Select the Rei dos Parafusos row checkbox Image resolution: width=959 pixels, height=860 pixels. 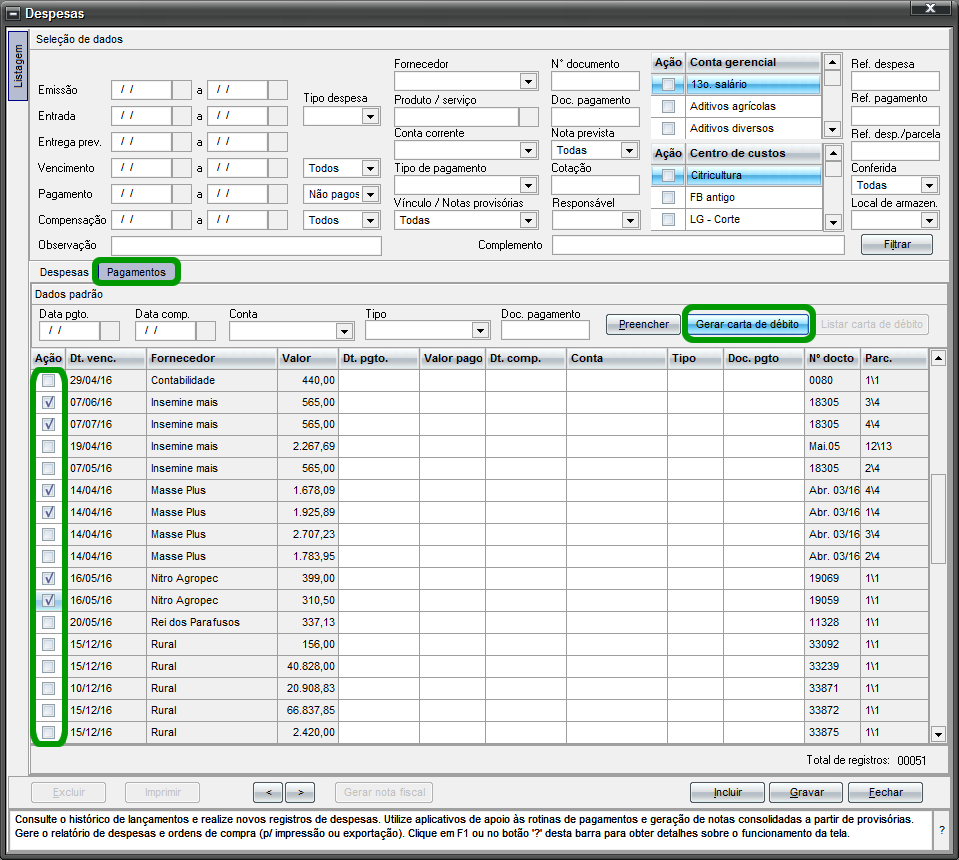(48, 623)
